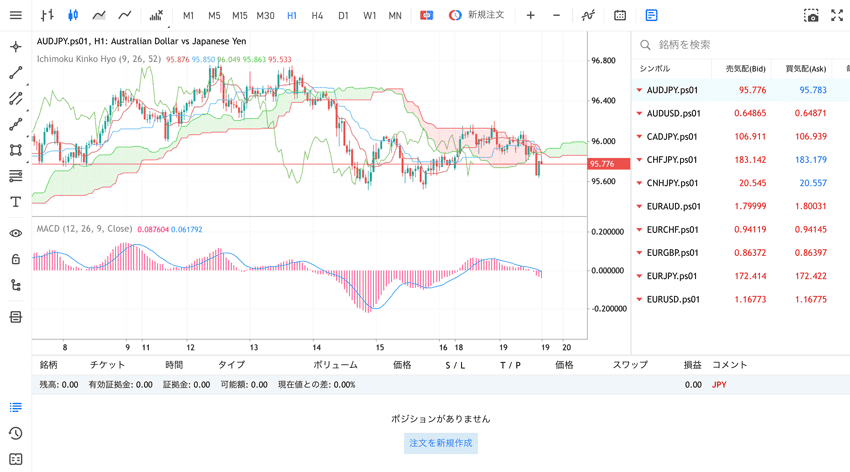The height and width of the screenshot is (472, 850).
Task: Click the Ichimoku Kinko Hyo indicator label
Action: point(99,59)
